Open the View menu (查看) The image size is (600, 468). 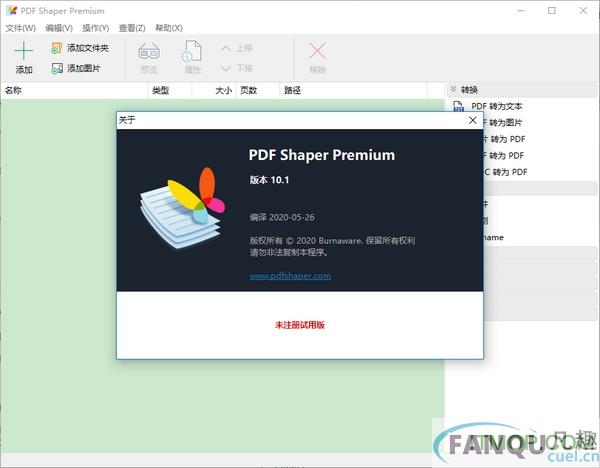[132, 28]
